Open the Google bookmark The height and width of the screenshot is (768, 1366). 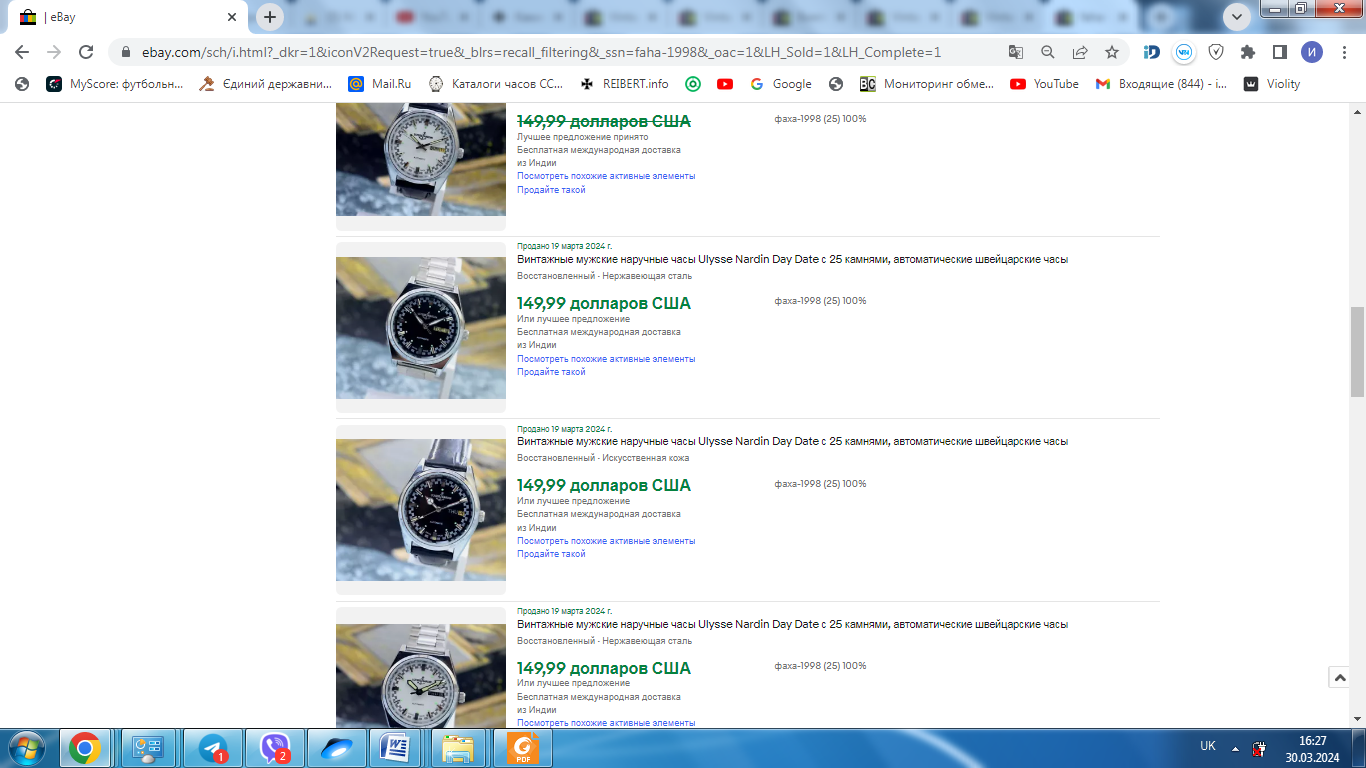[781, 84]
